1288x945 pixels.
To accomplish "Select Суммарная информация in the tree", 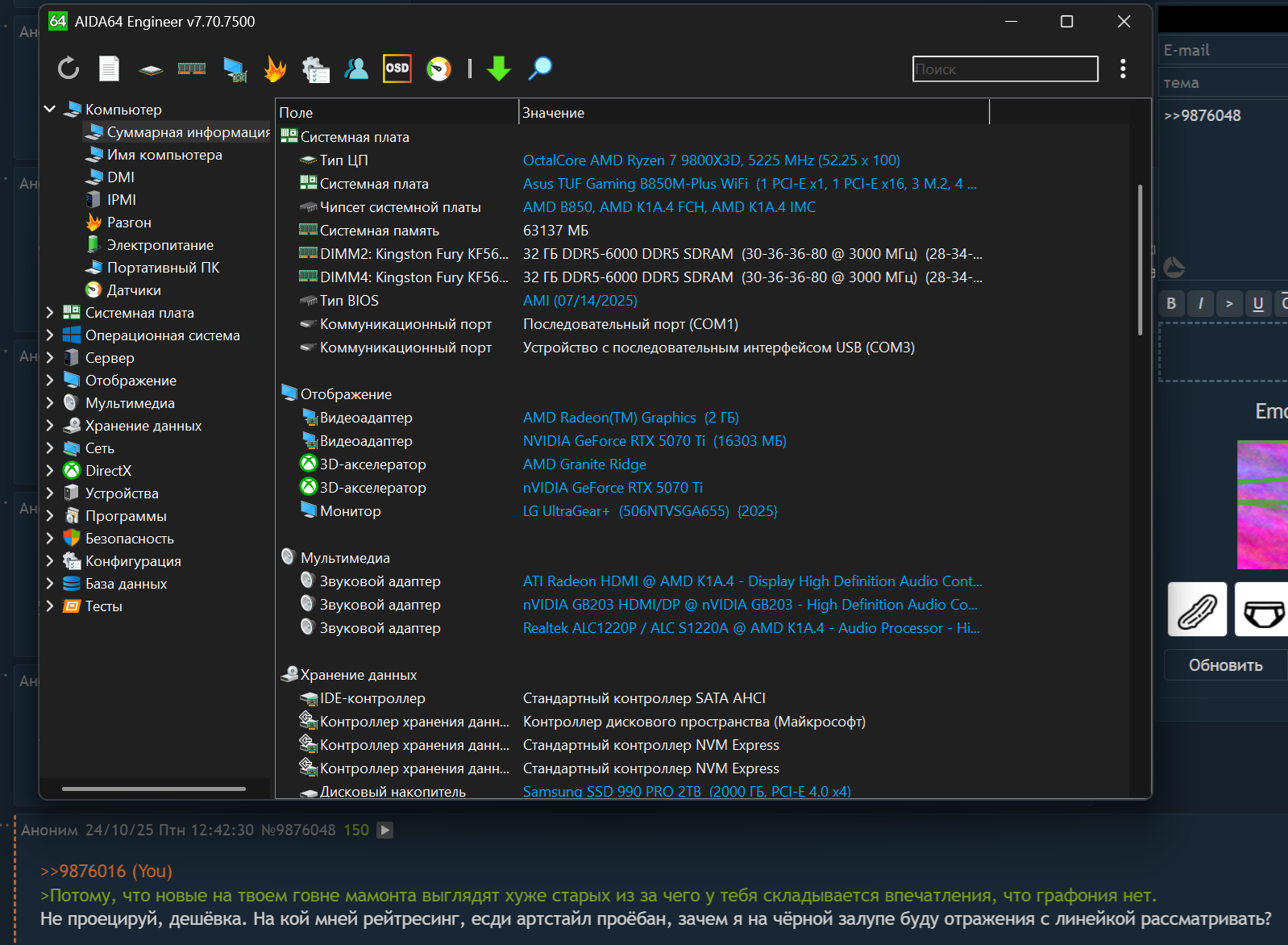I will pos(177,131).
